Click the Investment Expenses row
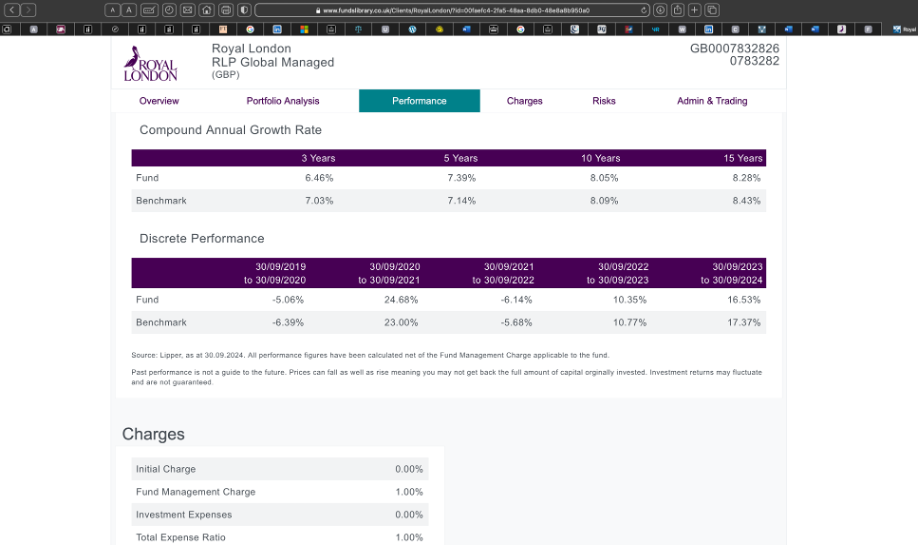918x546 pixels. (x=280, y=514)
